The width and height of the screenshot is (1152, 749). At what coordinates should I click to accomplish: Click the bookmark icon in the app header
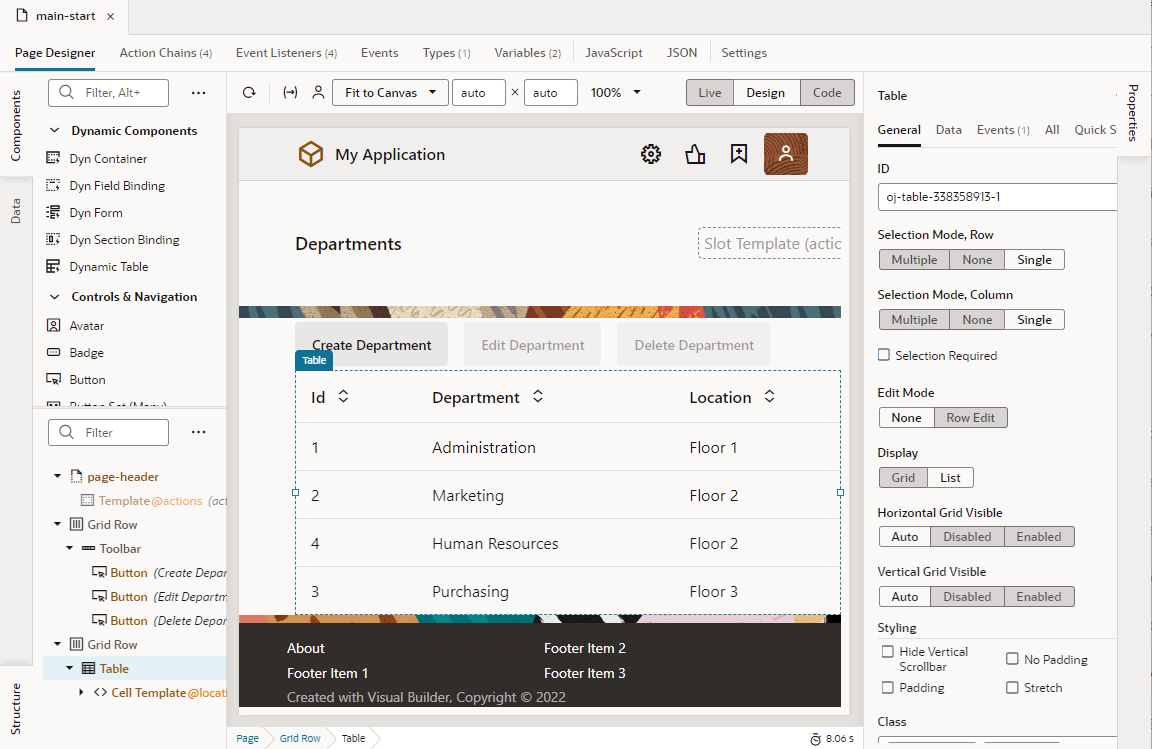click(x=739, y=154)
